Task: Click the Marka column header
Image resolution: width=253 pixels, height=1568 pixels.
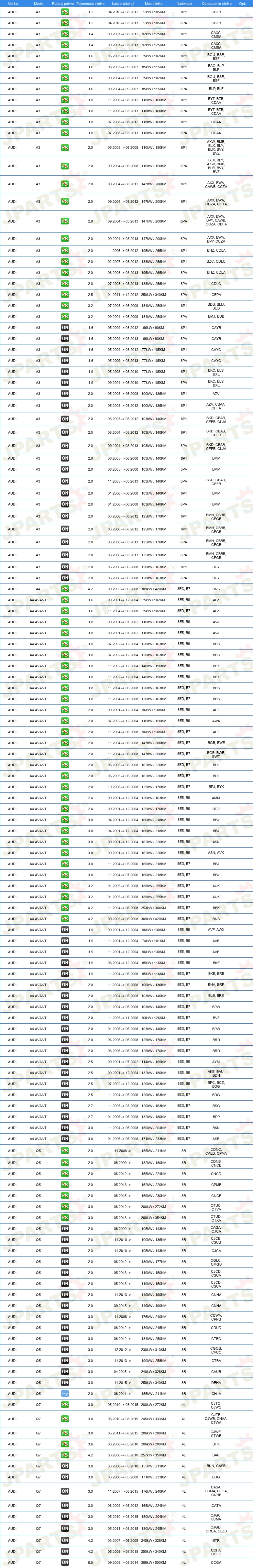Action: (12, 3)
